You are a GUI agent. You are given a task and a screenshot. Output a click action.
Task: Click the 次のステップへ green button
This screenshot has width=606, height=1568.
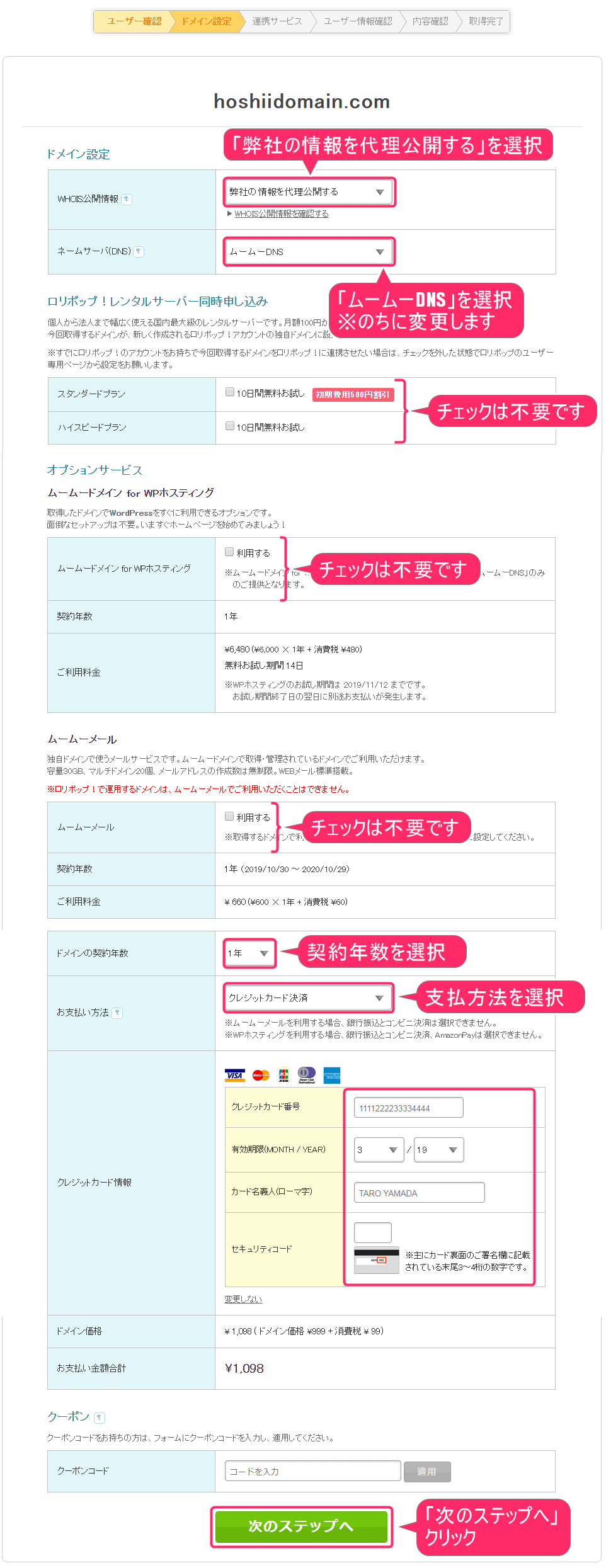tap(301, 1526)
